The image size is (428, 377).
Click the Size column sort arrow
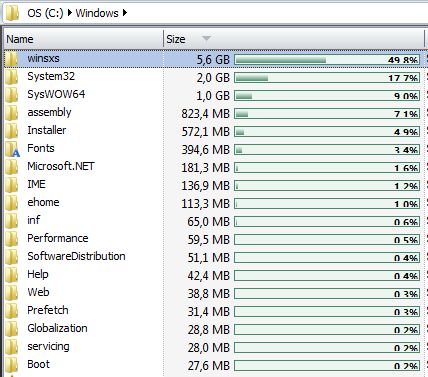(206, 39)
